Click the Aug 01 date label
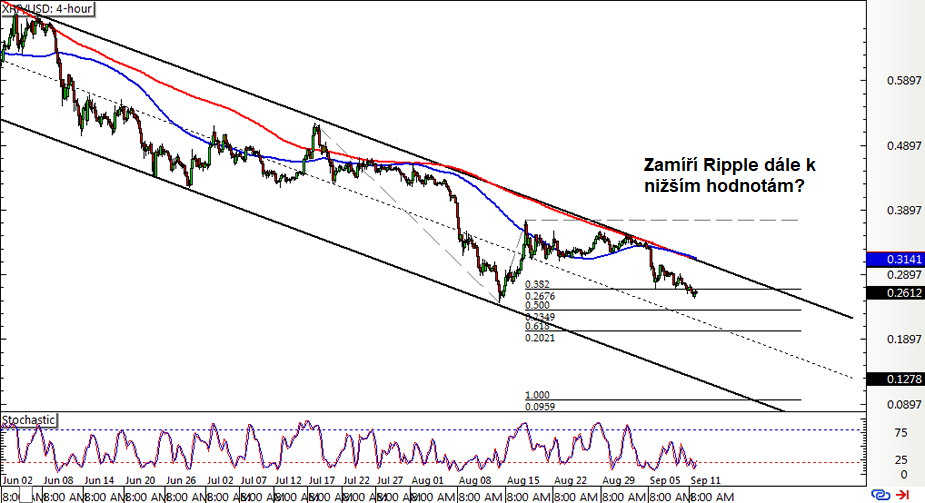Image resolution: width=925 pixels, height=503 pixels. pos(427,481)
